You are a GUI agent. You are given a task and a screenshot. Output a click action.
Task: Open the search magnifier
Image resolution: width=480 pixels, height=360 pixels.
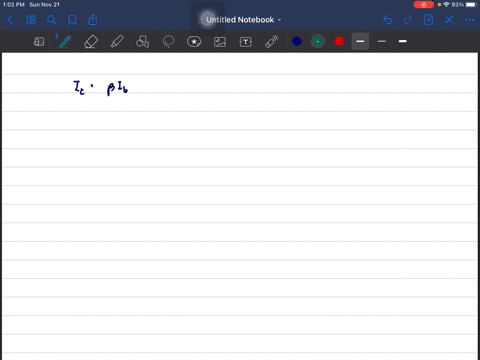click(51, 20)
